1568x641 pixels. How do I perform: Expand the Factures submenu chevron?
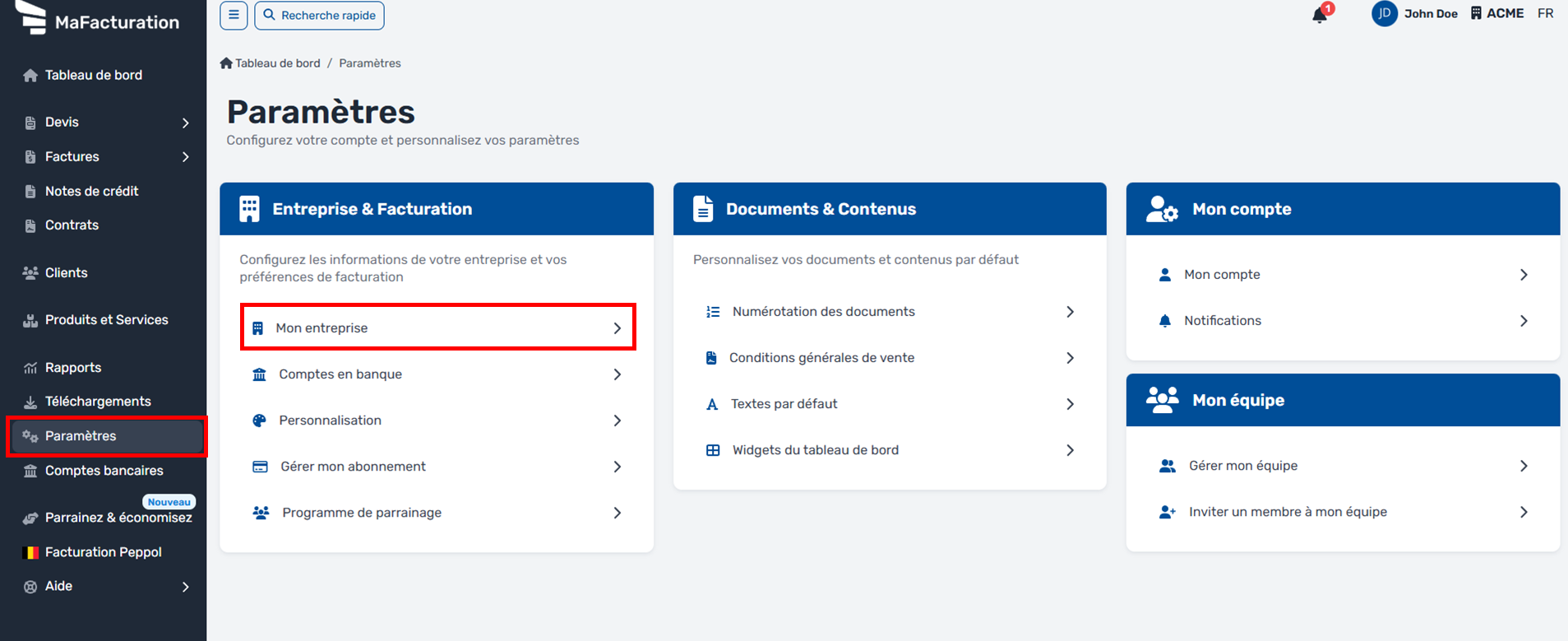click(186, 157)
